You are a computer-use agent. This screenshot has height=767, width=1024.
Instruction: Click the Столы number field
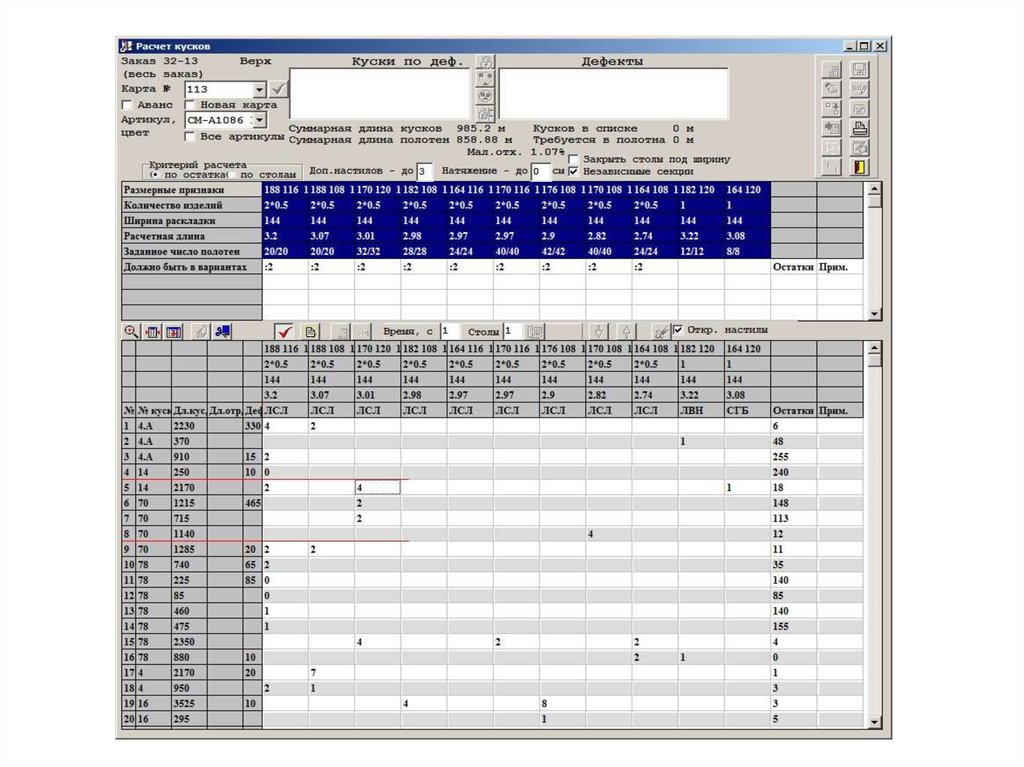(x=512, y=331)
